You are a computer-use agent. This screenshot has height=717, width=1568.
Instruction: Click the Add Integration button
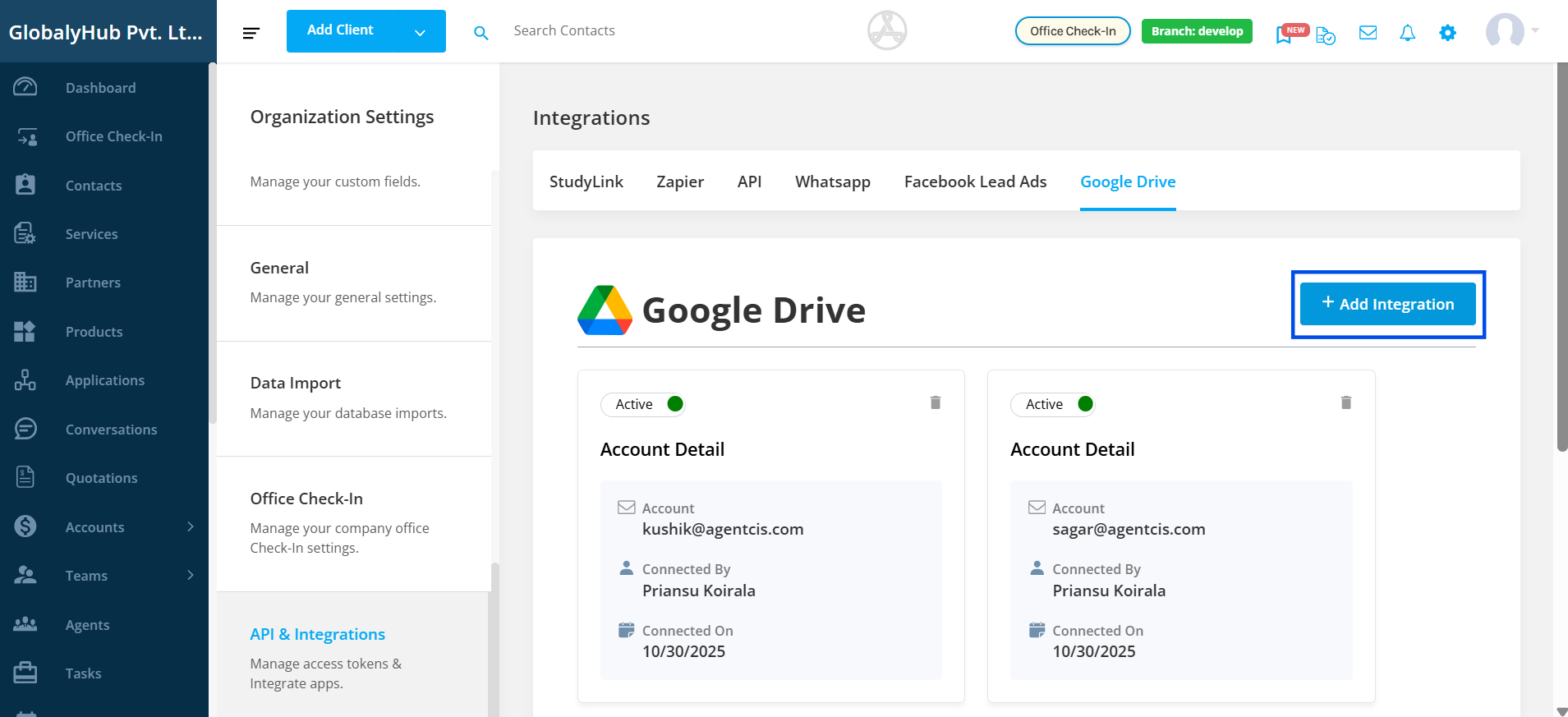[x=1387, y=304]
